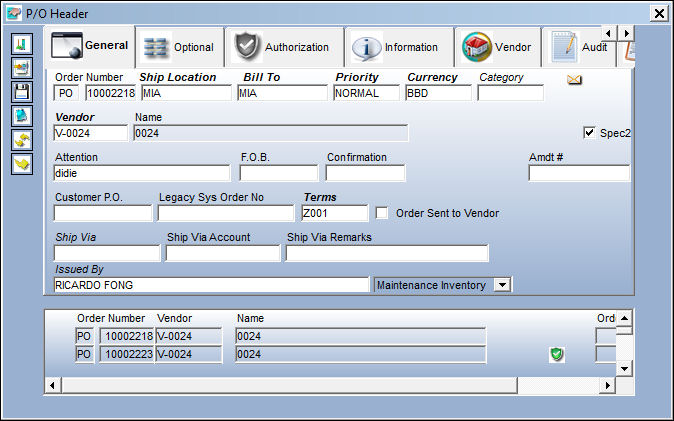The image size is (674, 421).
Task: Click the Ship Via Remarks field
Action: pyautogui.click(x=387, y=253)
